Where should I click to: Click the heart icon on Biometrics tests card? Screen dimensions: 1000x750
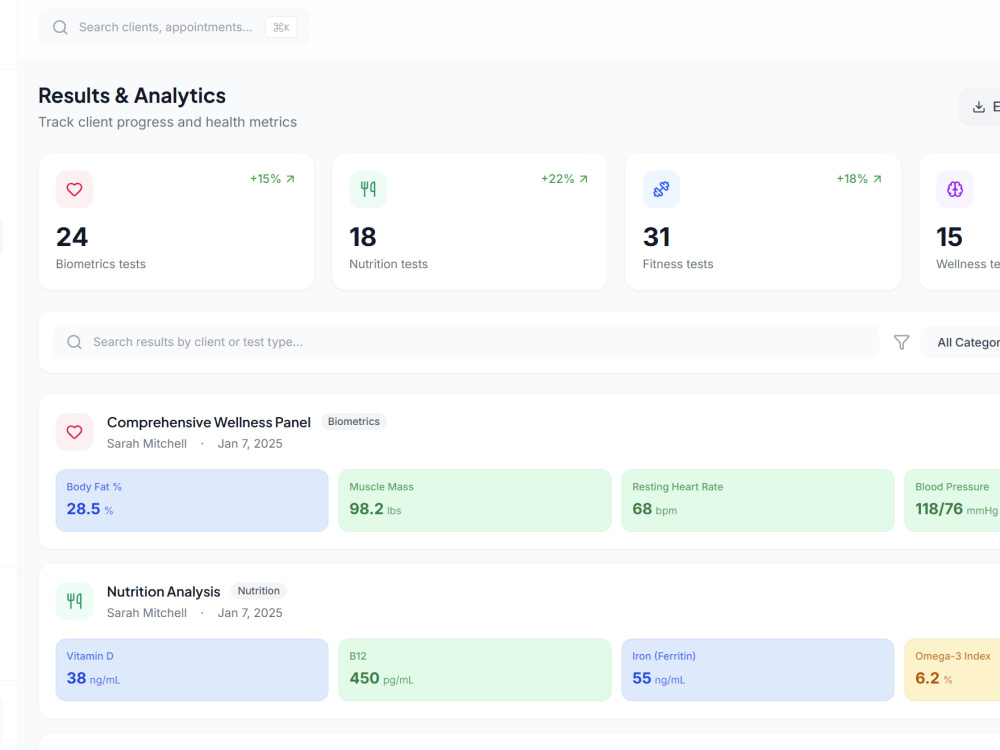click(75, 189)
